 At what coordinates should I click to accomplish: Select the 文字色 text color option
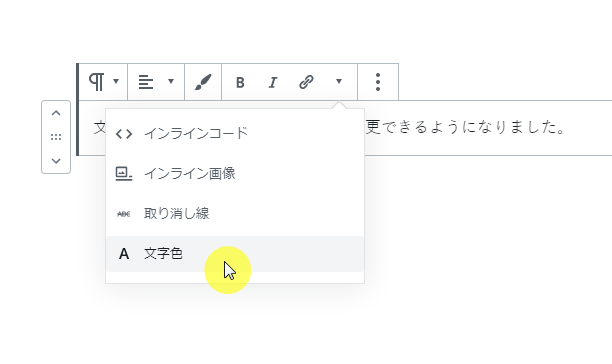coord(235,254)
